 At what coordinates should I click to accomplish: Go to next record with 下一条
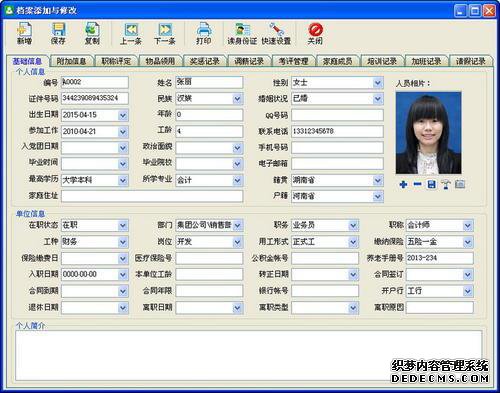tap(165, 33)
